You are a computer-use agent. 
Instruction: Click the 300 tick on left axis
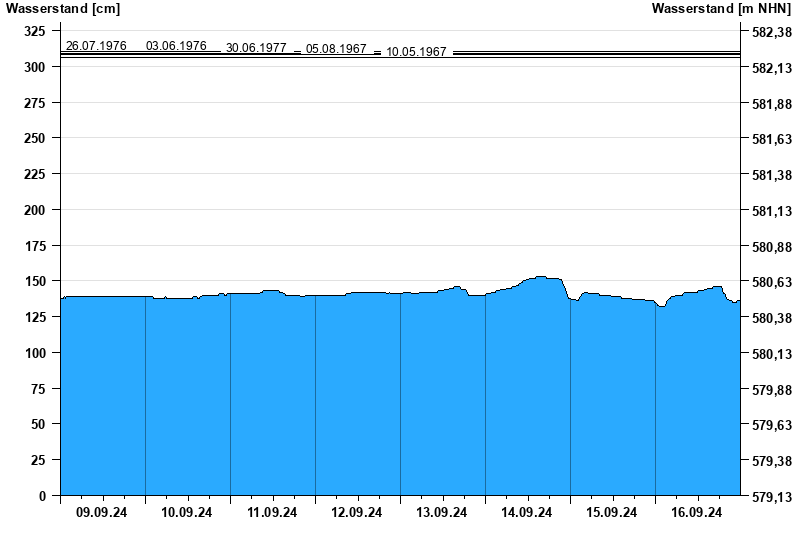point(34,67)
